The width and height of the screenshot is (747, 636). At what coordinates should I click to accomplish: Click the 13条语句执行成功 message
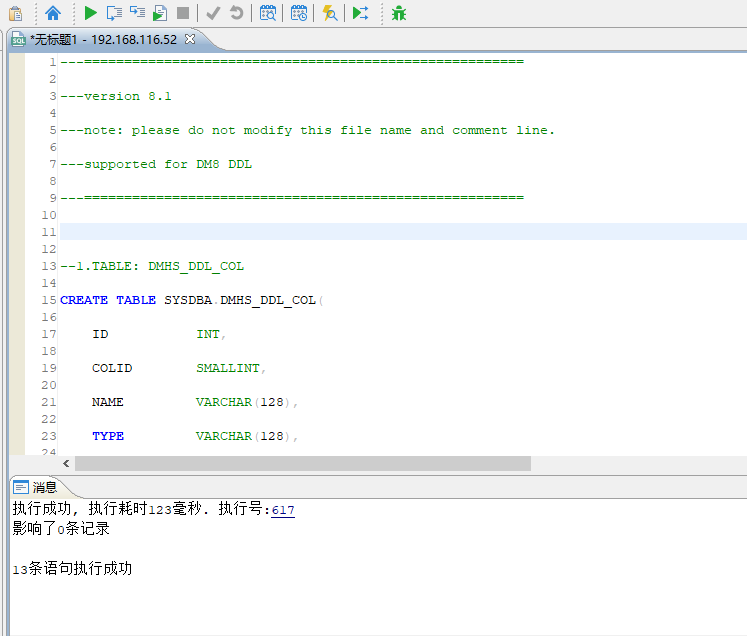click(x=72, y=569)
